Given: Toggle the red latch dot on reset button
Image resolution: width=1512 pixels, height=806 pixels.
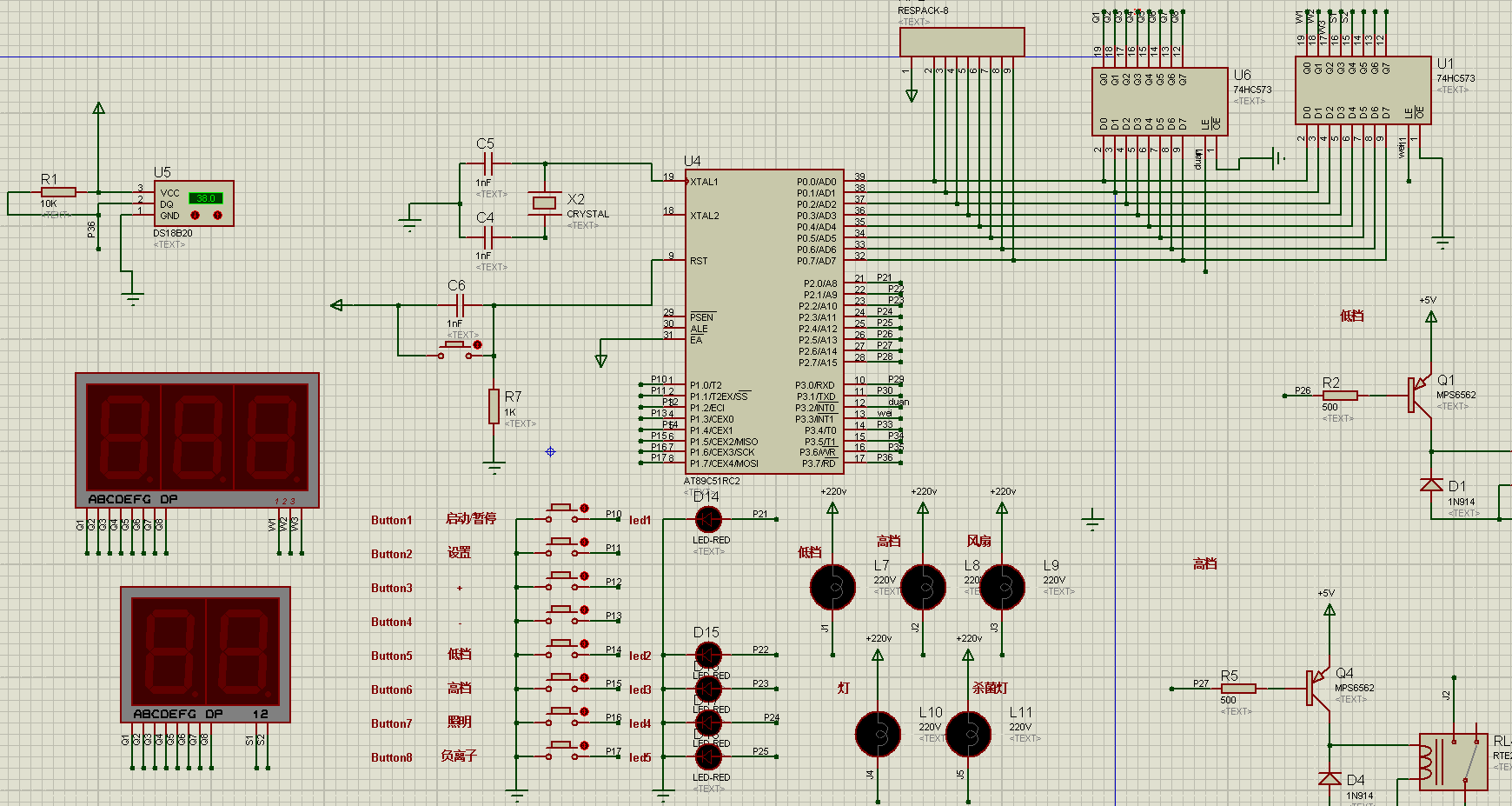Looking at the screenshot, I should pos(477,345).
